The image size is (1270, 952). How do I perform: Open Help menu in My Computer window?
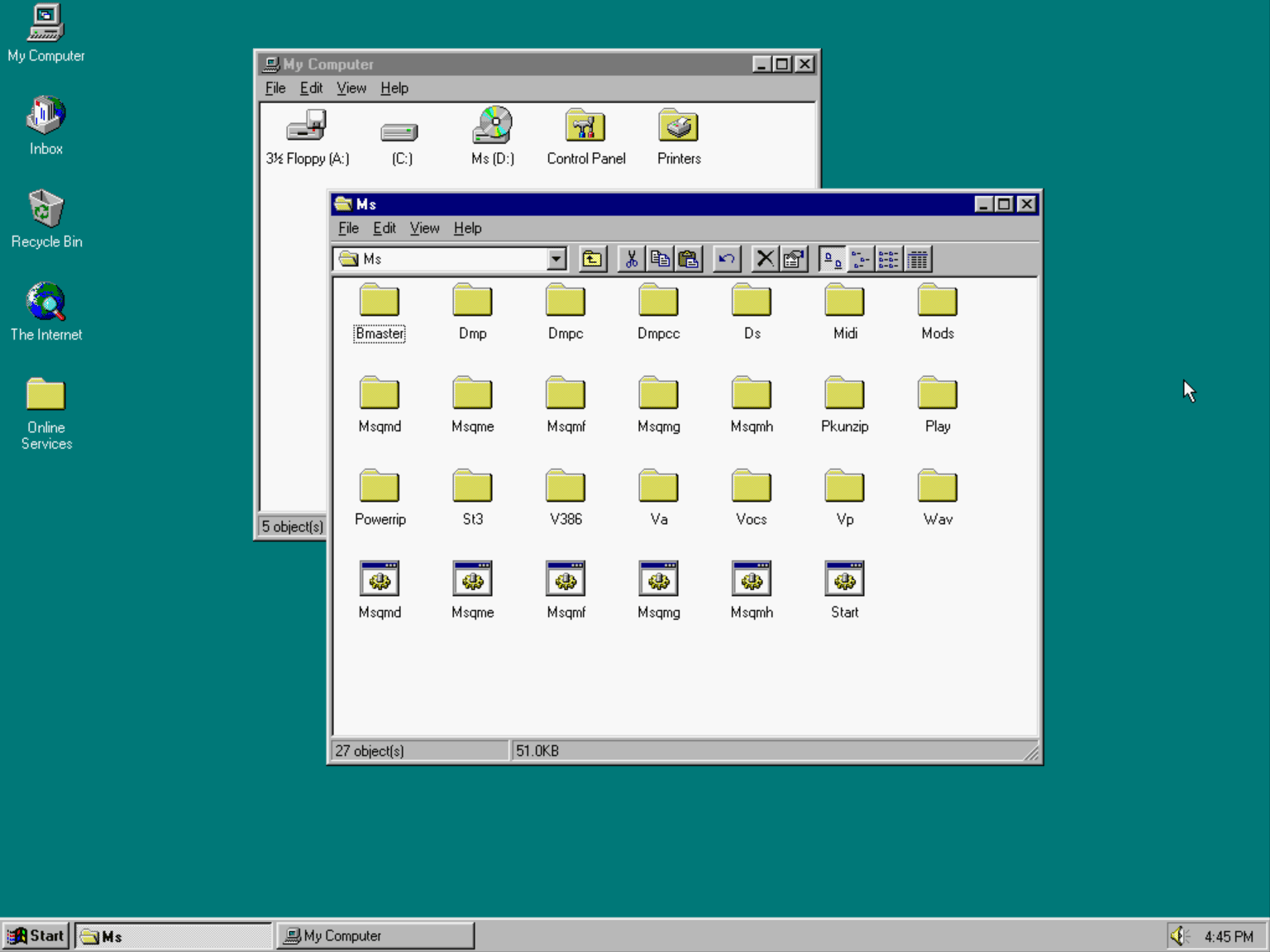[394, 88]
